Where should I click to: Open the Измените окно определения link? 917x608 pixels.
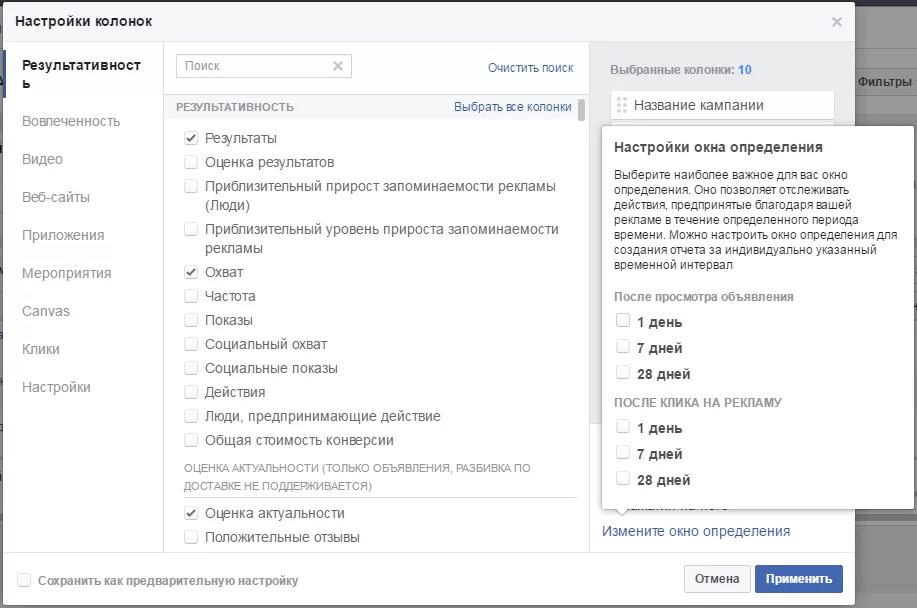[x=696, y=531]
